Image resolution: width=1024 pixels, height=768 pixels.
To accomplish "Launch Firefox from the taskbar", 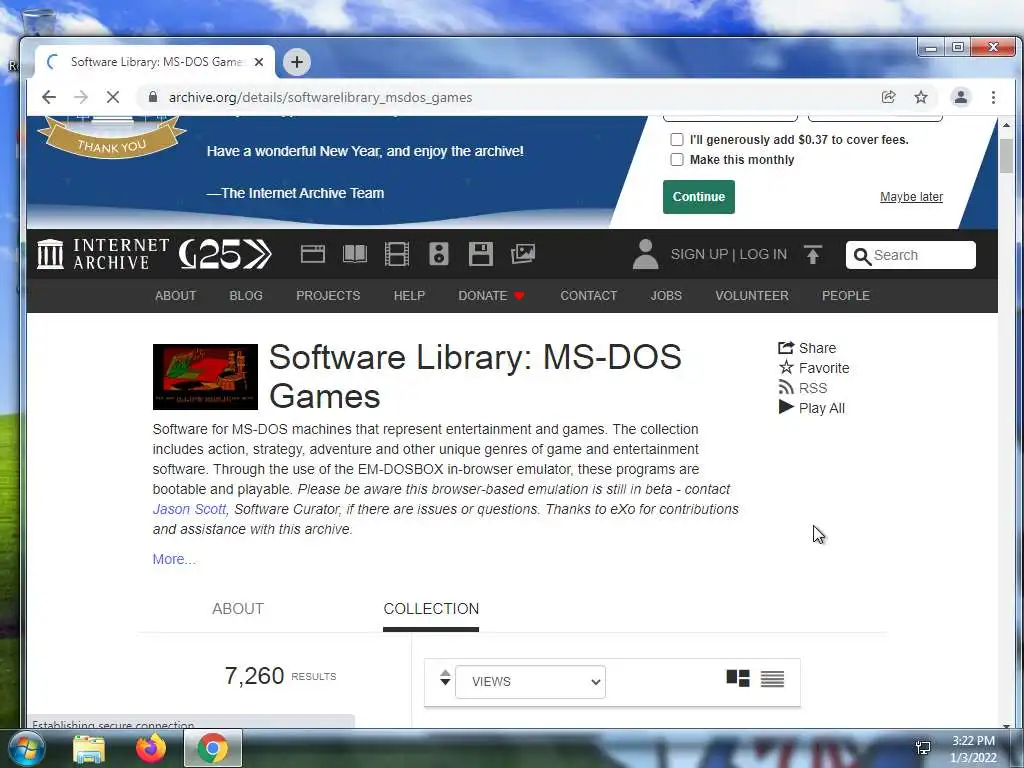I will [x=150, y=748].
